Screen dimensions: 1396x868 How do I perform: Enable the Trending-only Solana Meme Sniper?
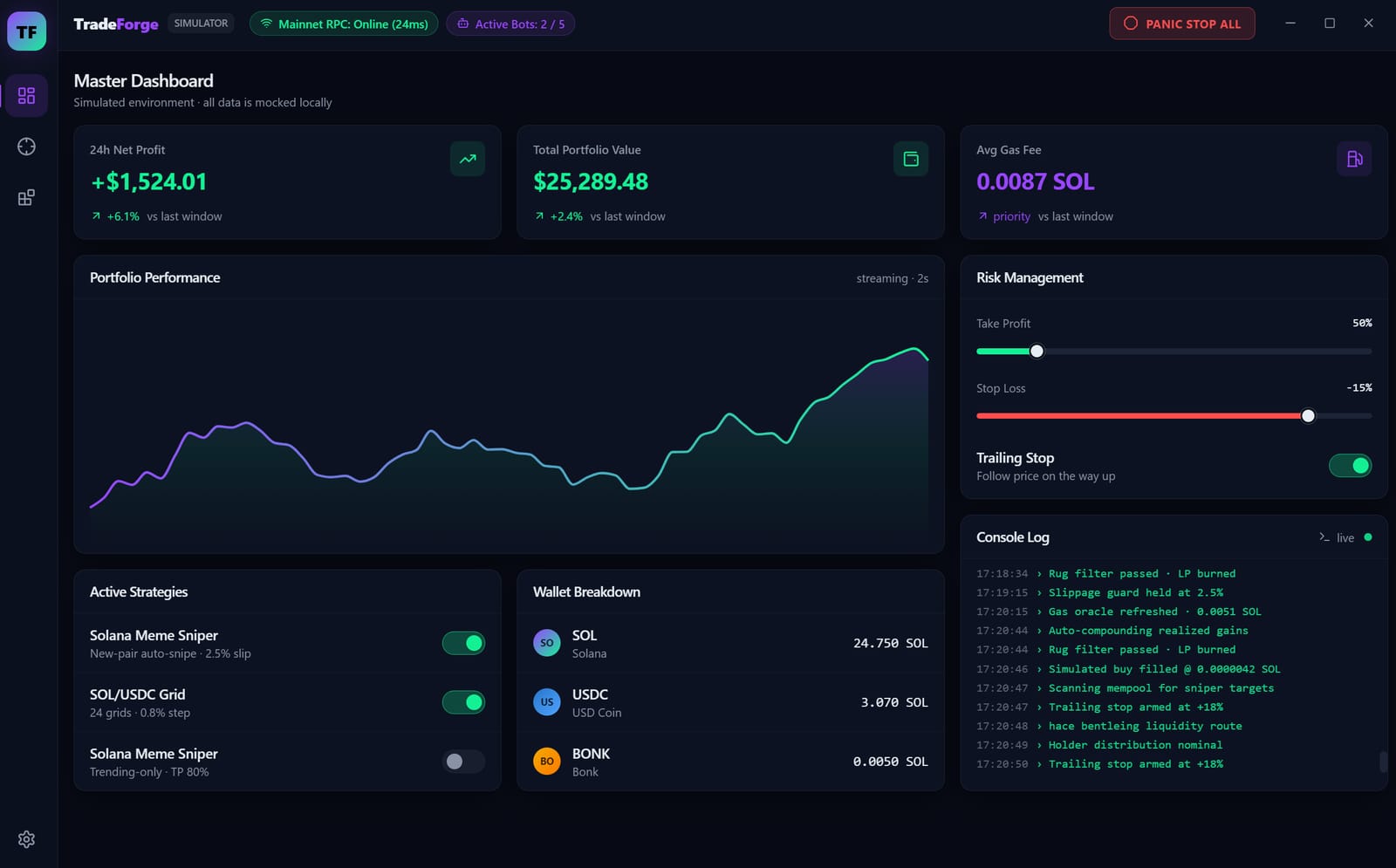(463, 762)
